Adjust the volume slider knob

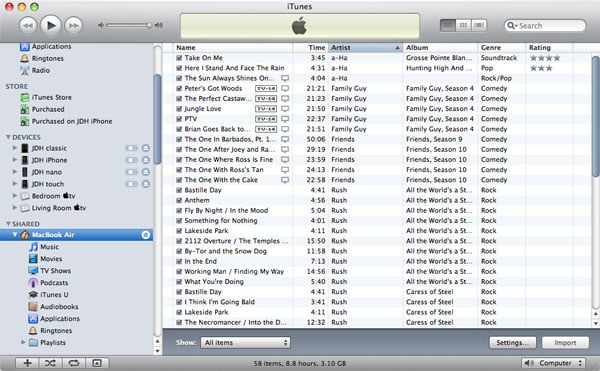click(149, 26)
